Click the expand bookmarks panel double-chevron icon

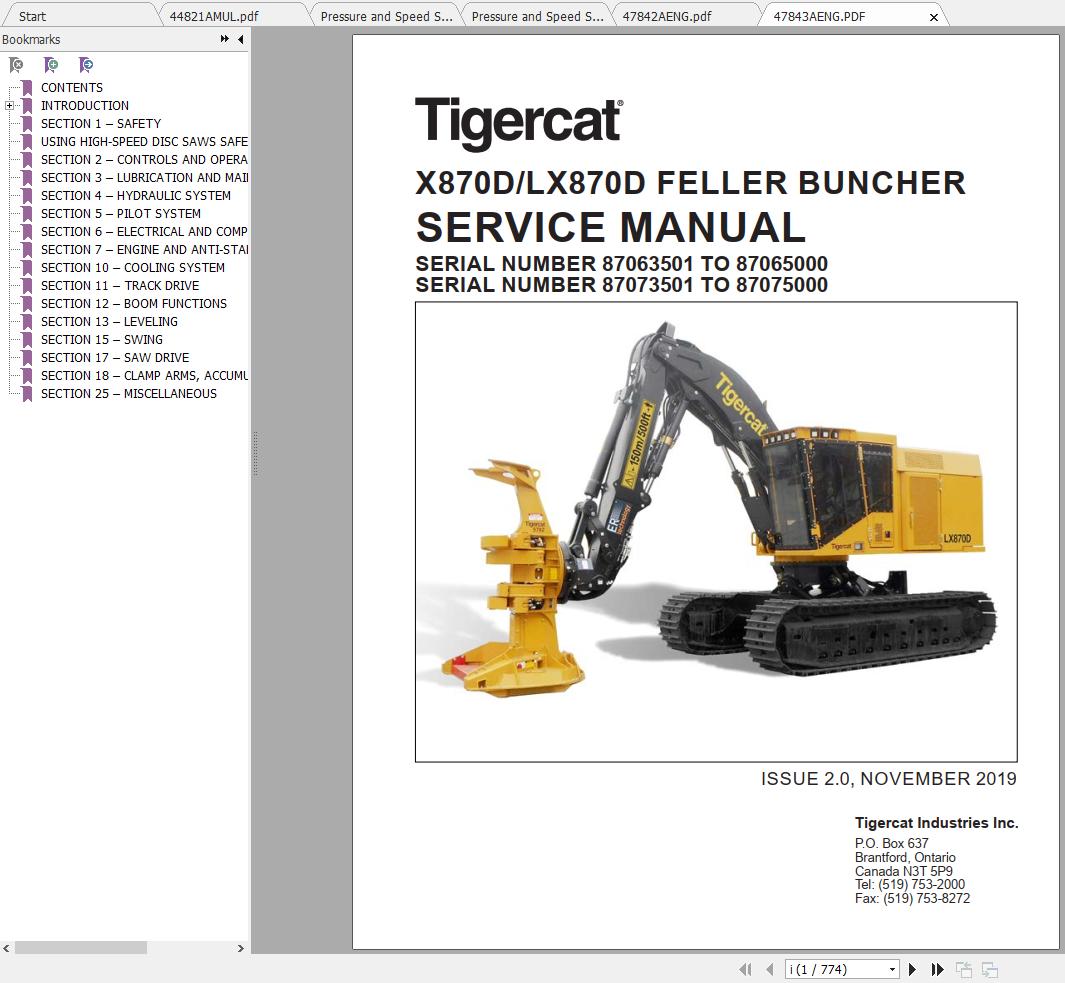(x=224, y=39)
